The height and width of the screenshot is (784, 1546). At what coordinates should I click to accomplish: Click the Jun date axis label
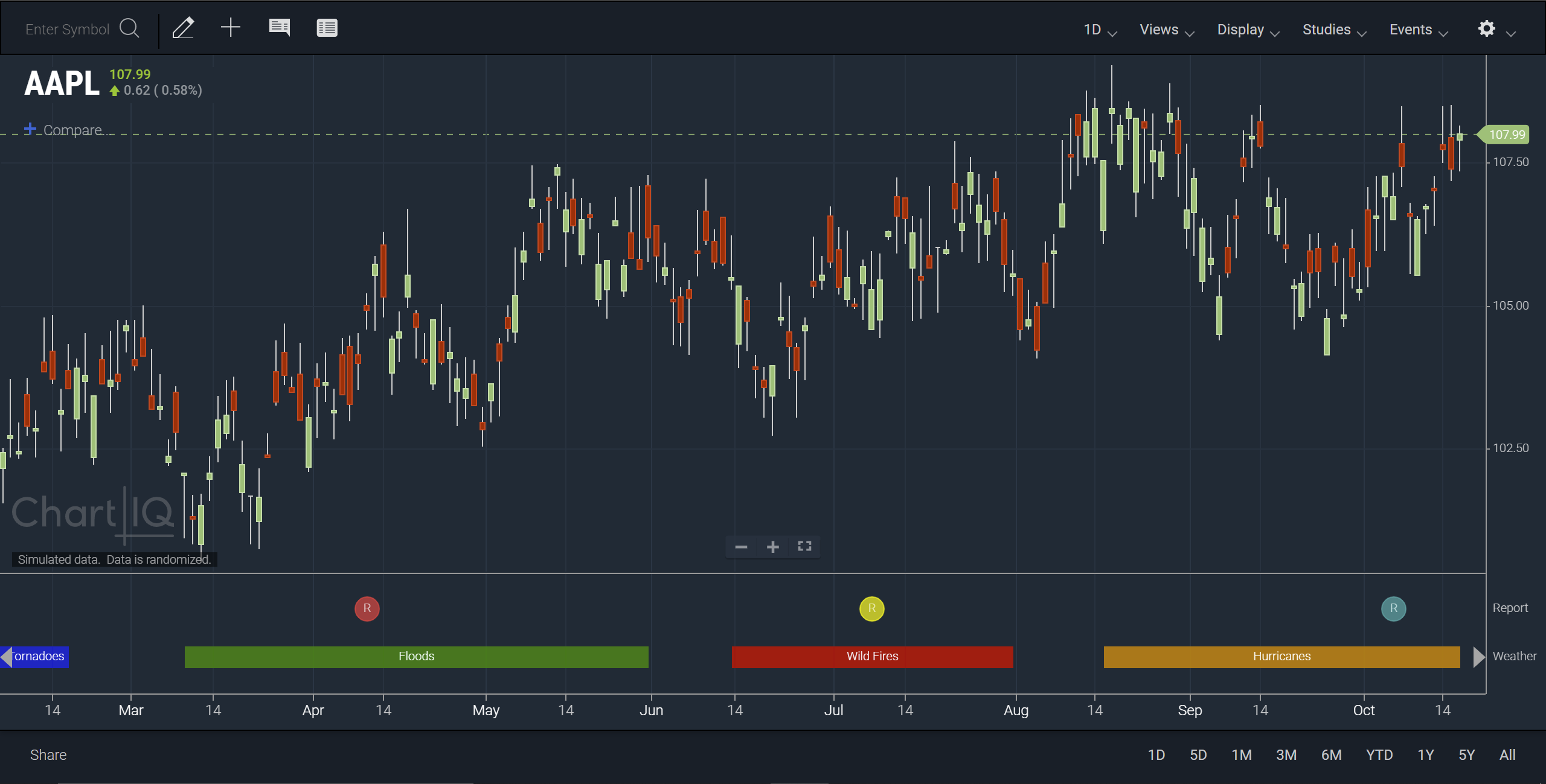[651, 710]
